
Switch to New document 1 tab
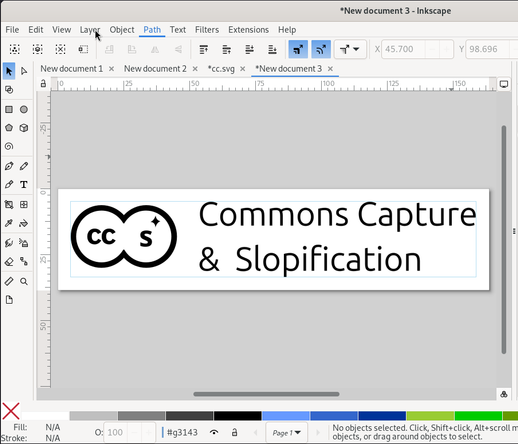[71, 69]
